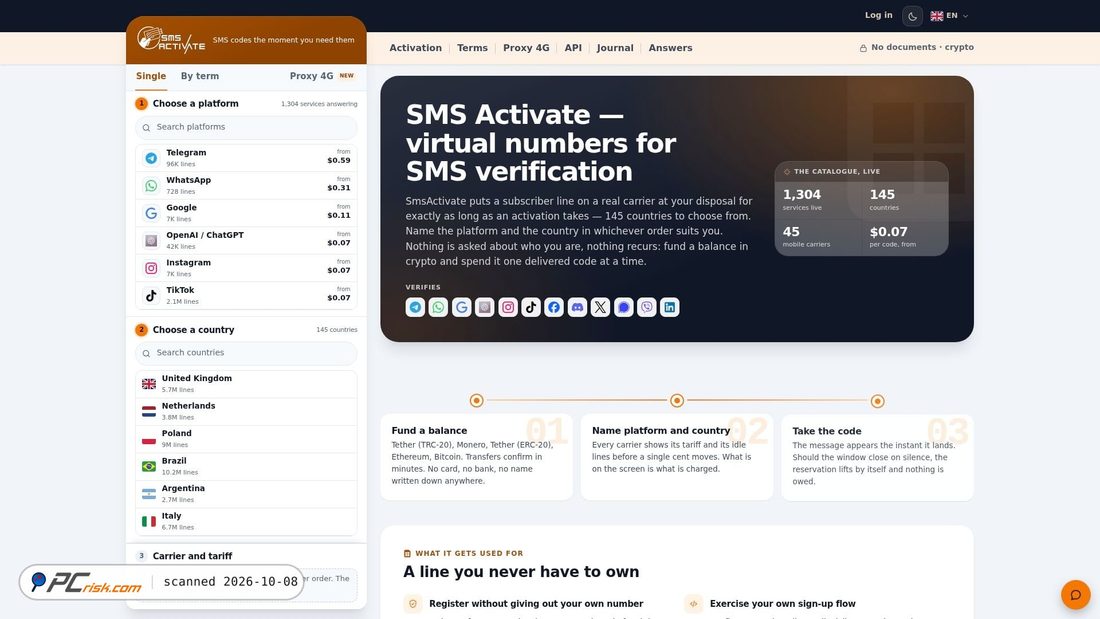Image resolution: width=1100 pixels, height=619 pixels.
Task: Click the Signal icon under Verifies
Action: [624, 307]
